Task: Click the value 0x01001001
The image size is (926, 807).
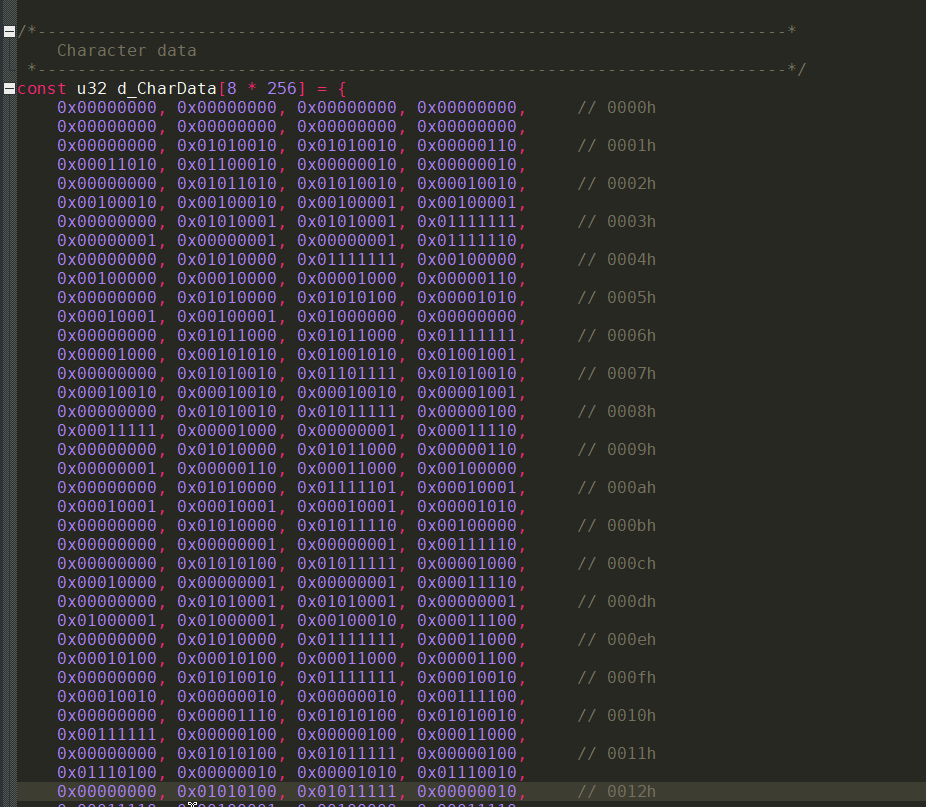Action: [467, 354]
